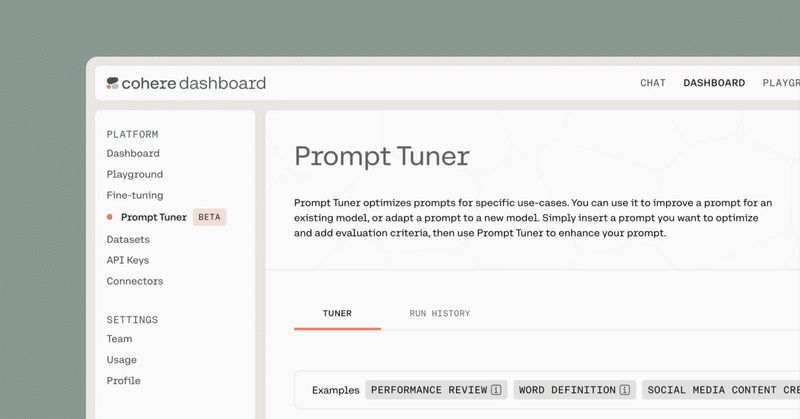Image resolution: width=800 pixels, height=419 pixels.
Task: Select Prompt Tuner in the sidebar
Action: [x=153, y=217]
